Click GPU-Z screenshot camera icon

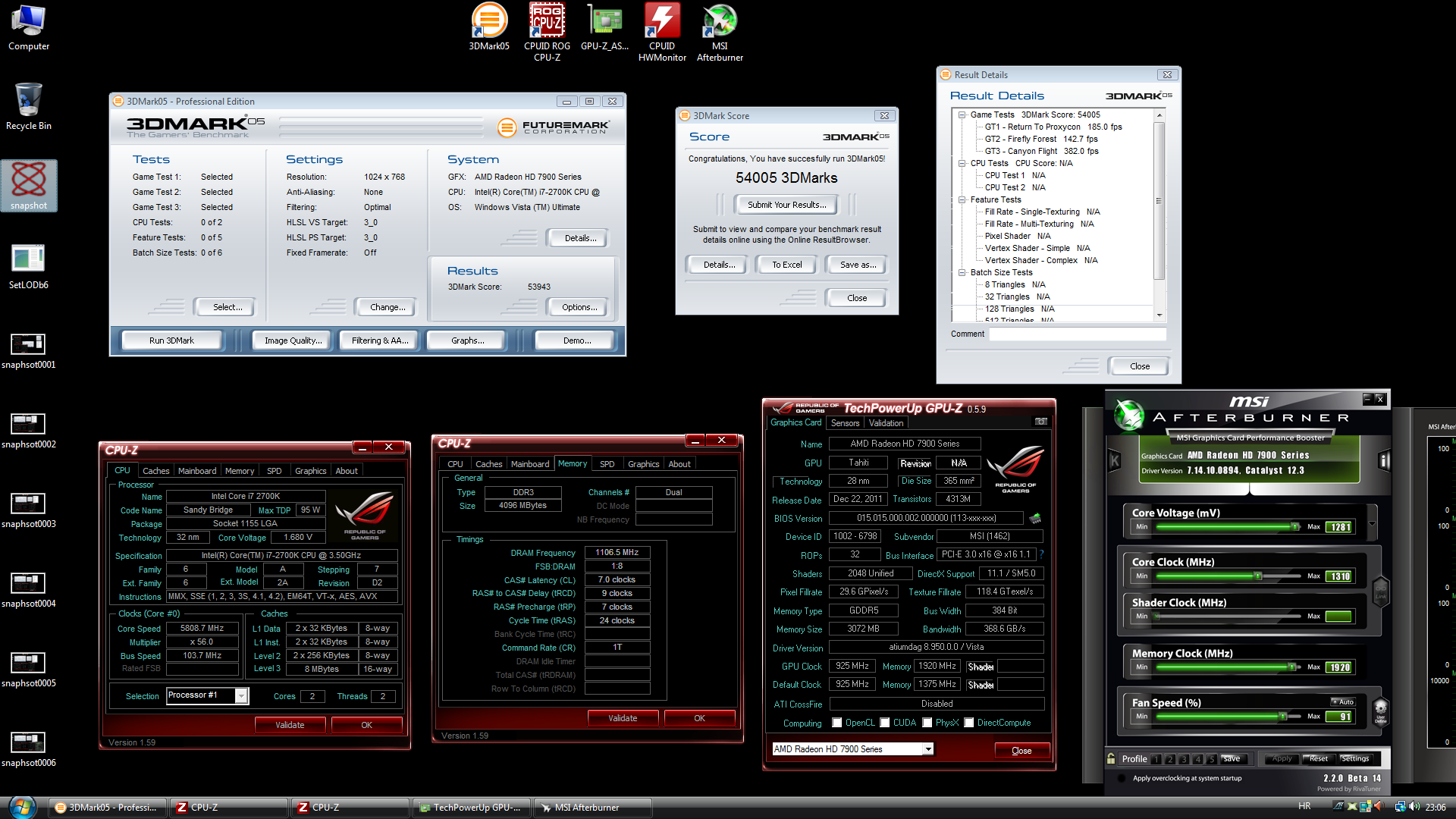click(1041, 422)
